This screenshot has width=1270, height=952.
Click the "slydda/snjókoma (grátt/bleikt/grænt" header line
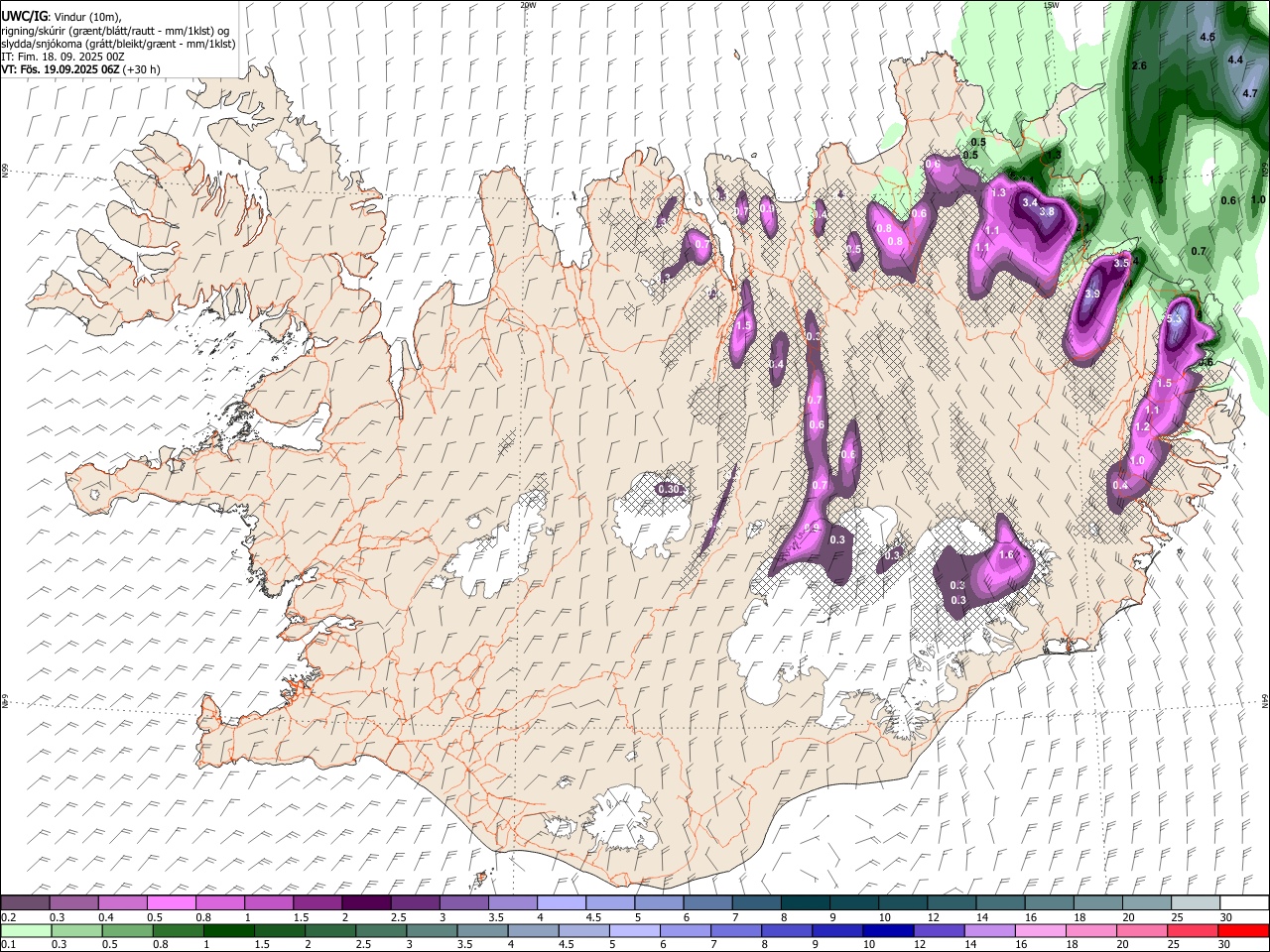119,44
